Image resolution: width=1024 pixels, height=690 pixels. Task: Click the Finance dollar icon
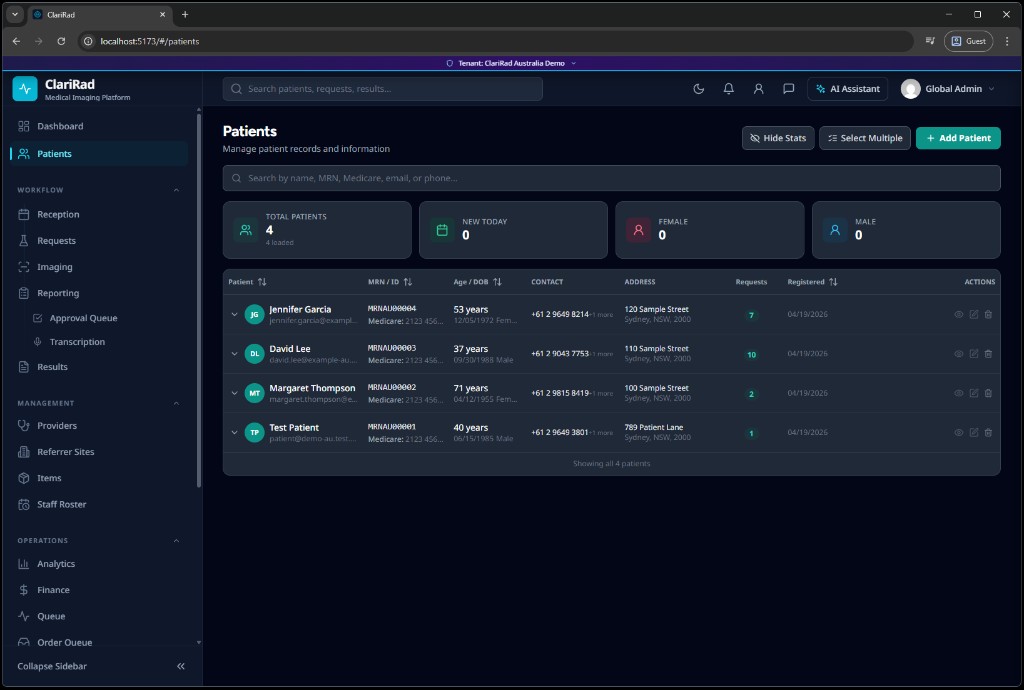[x=24, y=590]
